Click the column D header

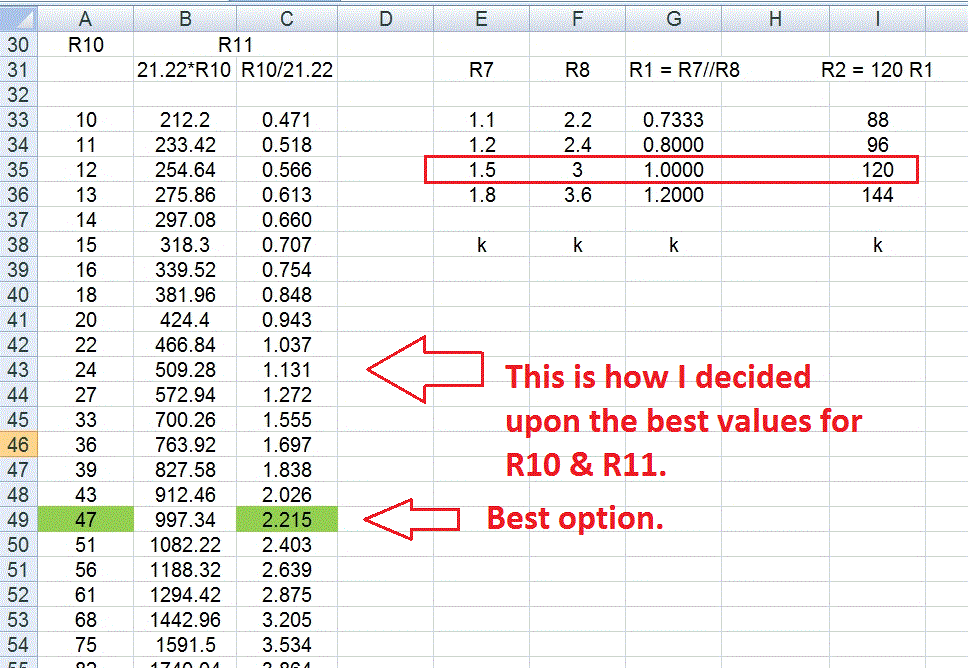click(x=385, y=18)
